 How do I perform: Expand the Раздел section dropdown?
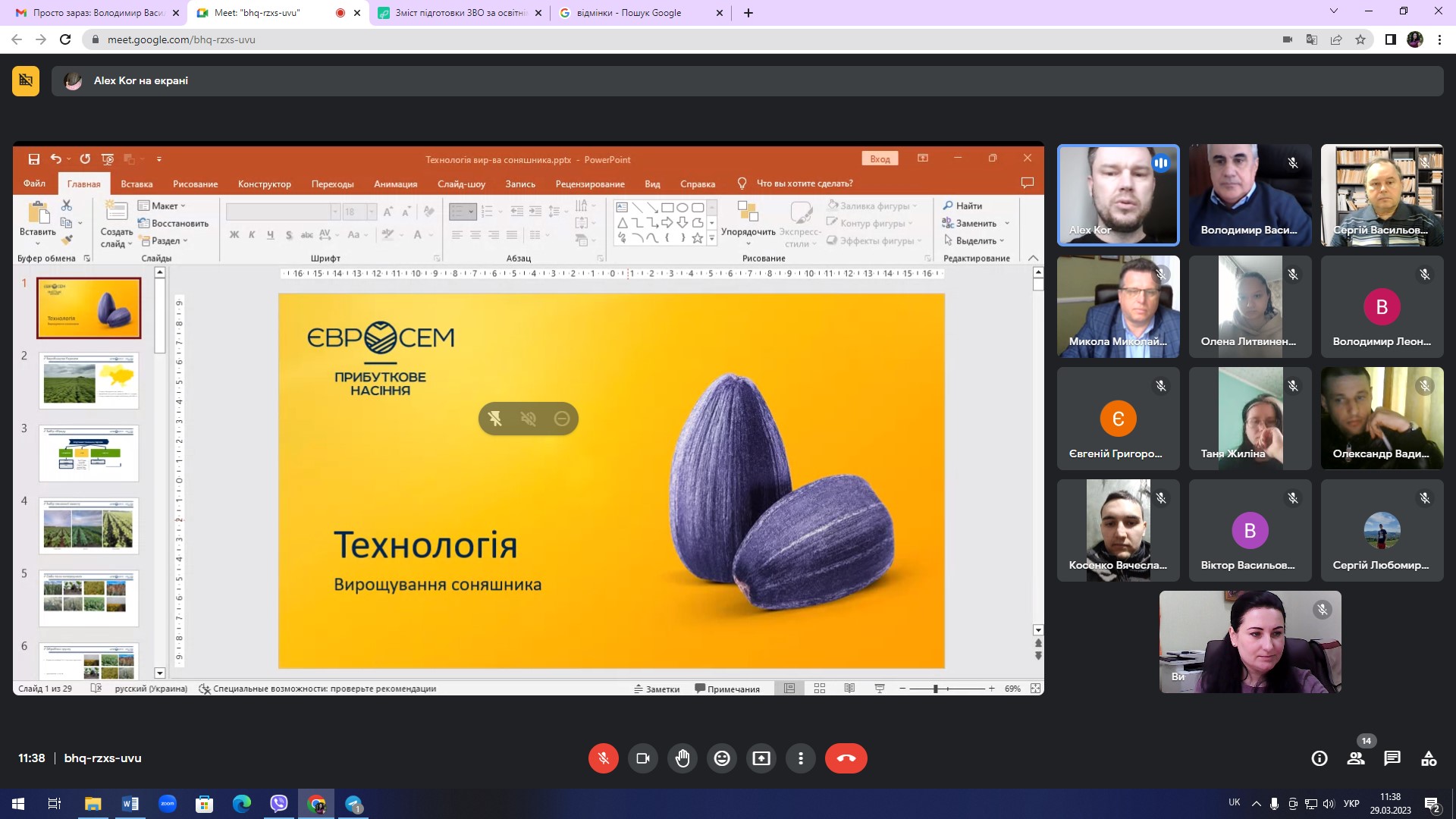(x=163, y=240)
